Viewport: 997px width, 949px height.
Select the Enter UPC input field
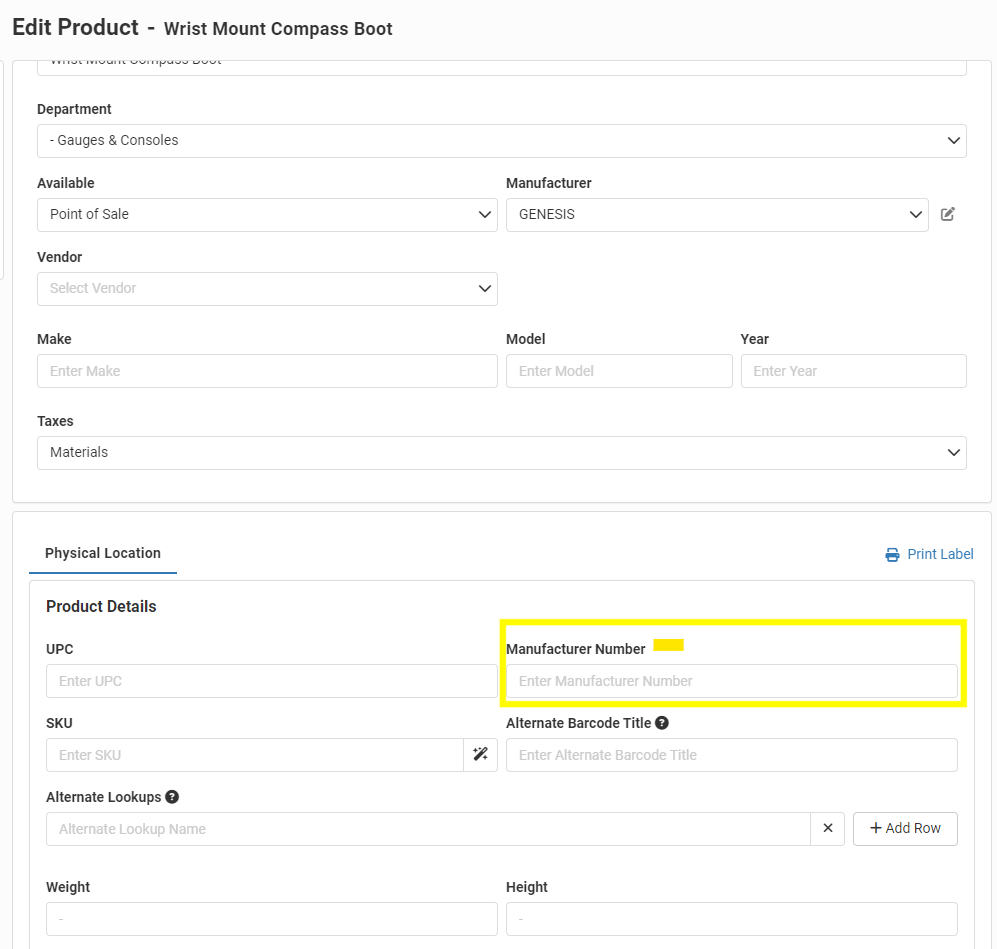271,681
